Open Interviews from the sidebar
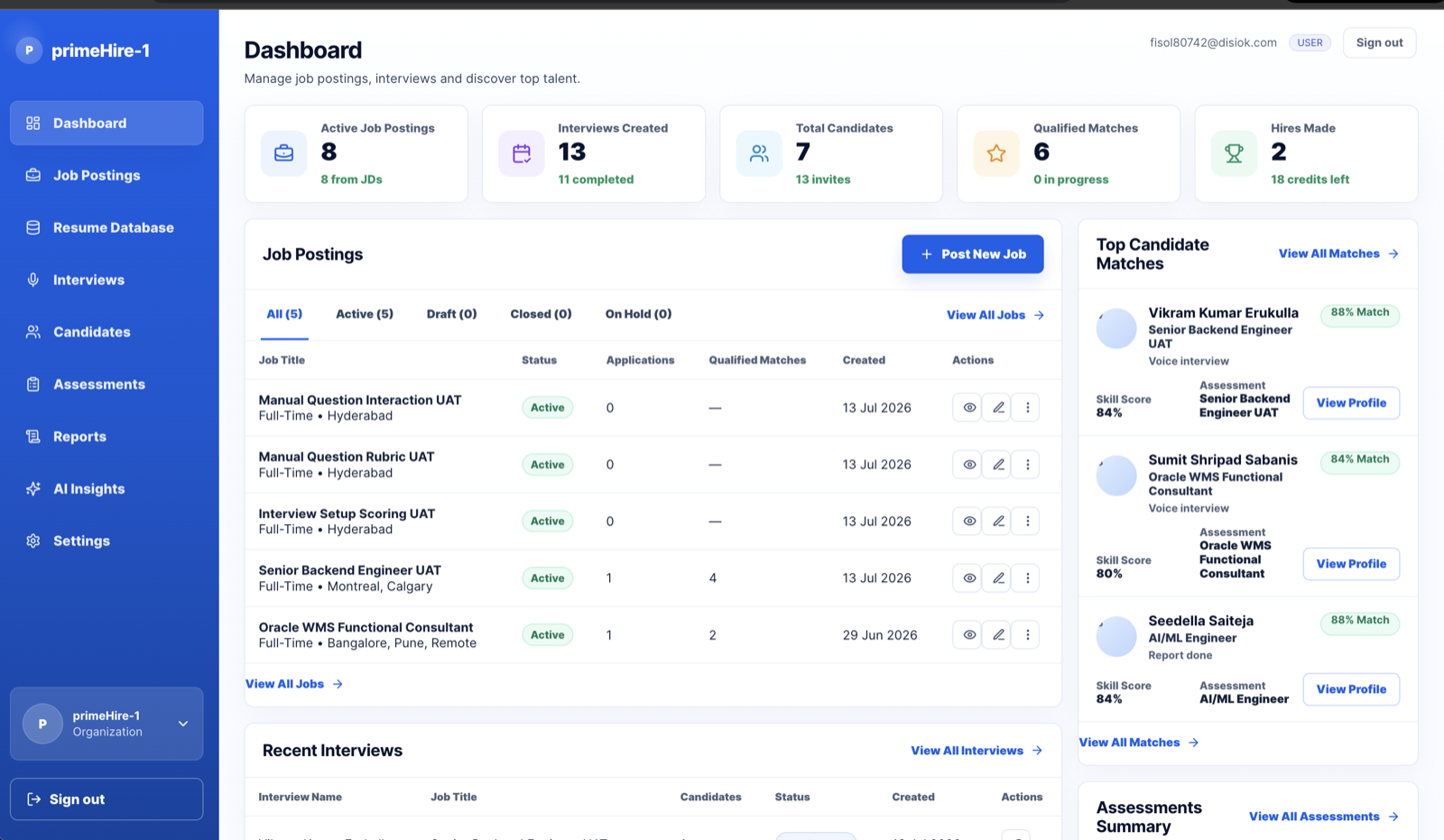Image resolution: width=1444 pixels, height=840 pixels. 106,280
